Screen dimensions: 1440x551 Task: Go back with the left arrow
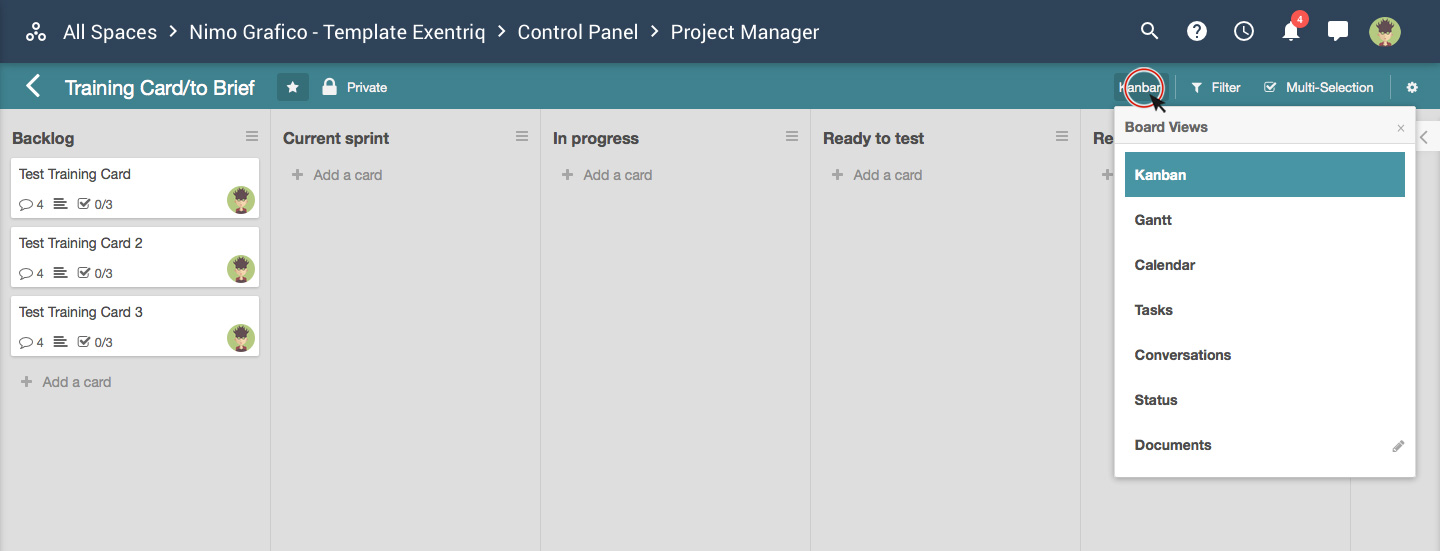[x=34, y=86]
